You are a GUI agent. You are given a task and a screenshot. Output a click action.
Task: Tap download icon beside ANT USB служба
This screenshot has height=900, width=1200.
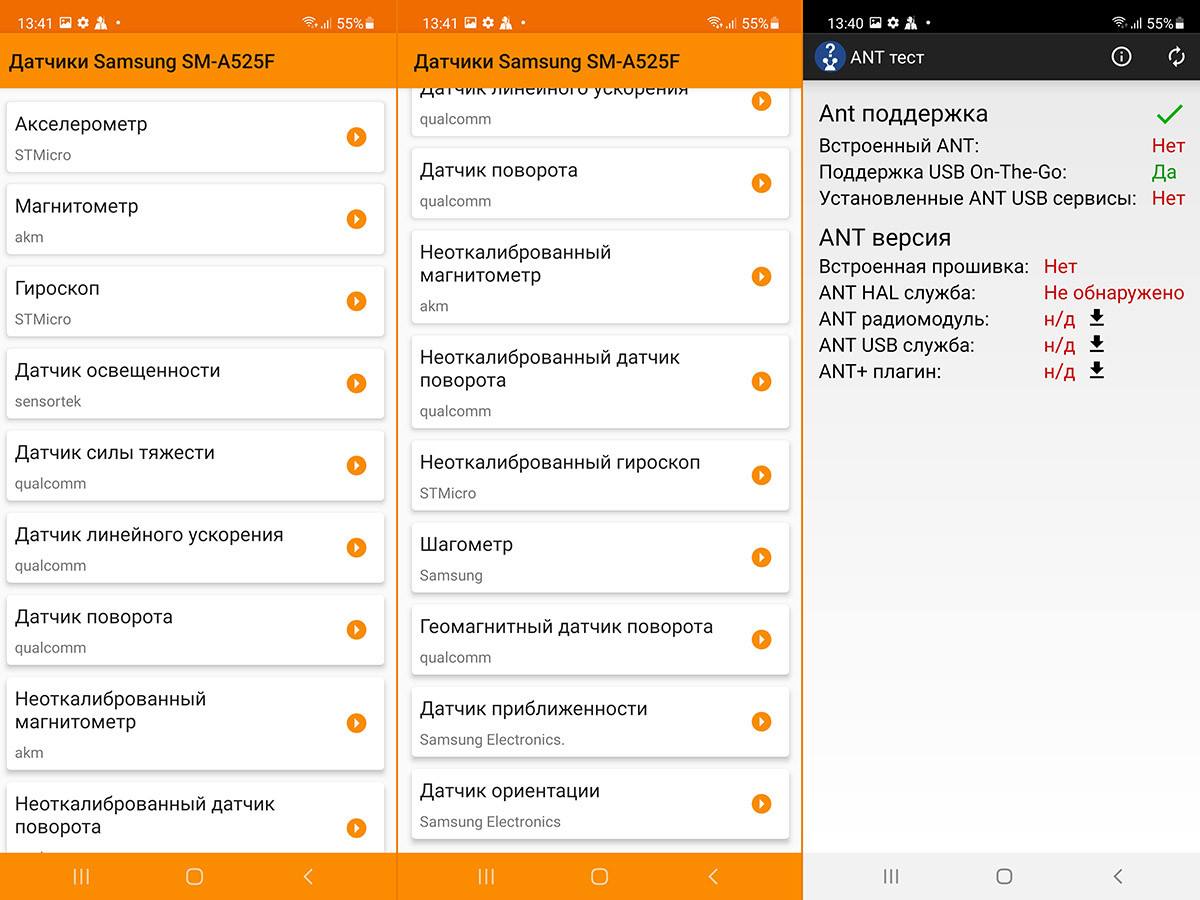point(1096,344)
